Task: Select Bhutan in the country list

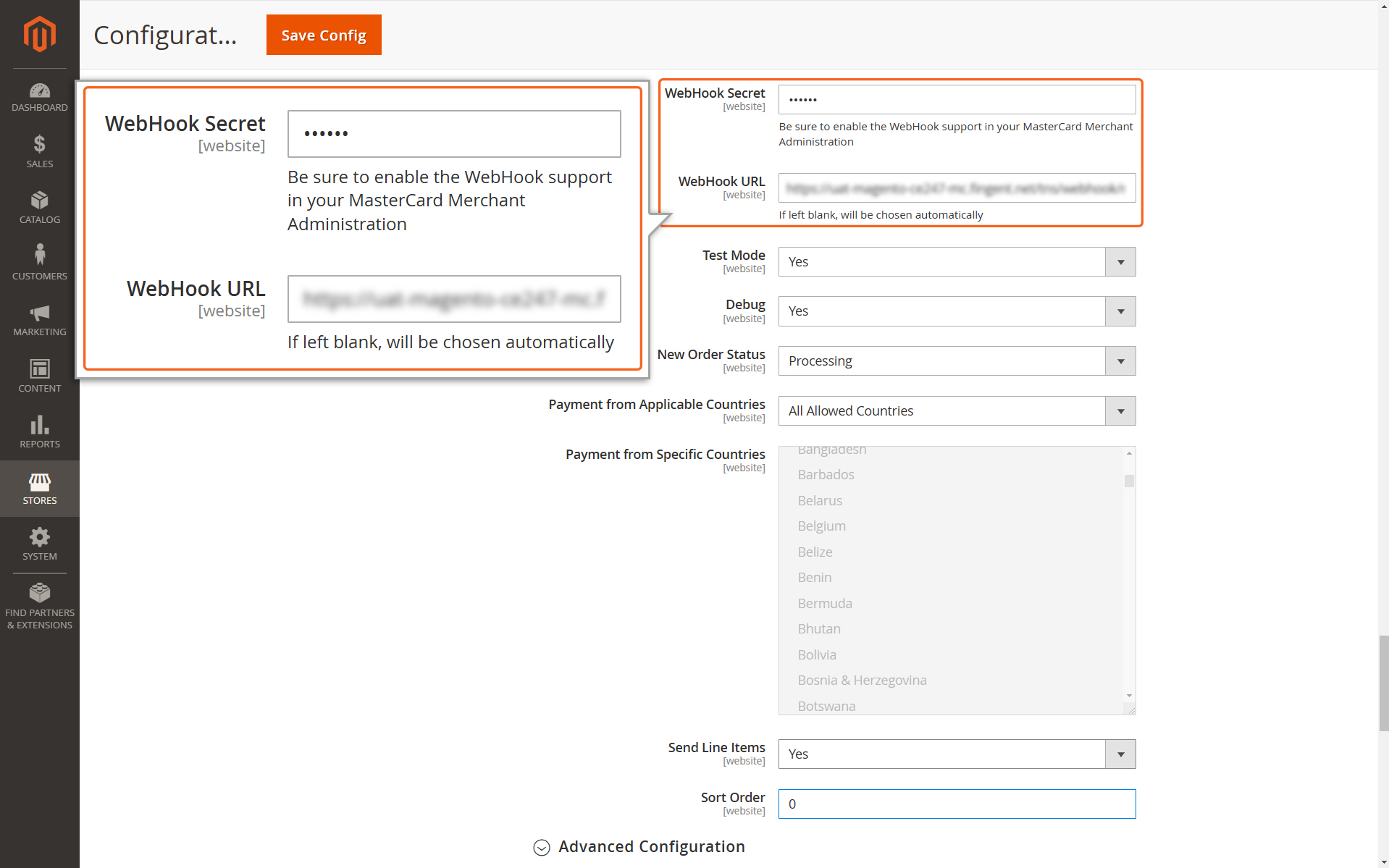Action: pyautogui.click(x=819, y=628)
